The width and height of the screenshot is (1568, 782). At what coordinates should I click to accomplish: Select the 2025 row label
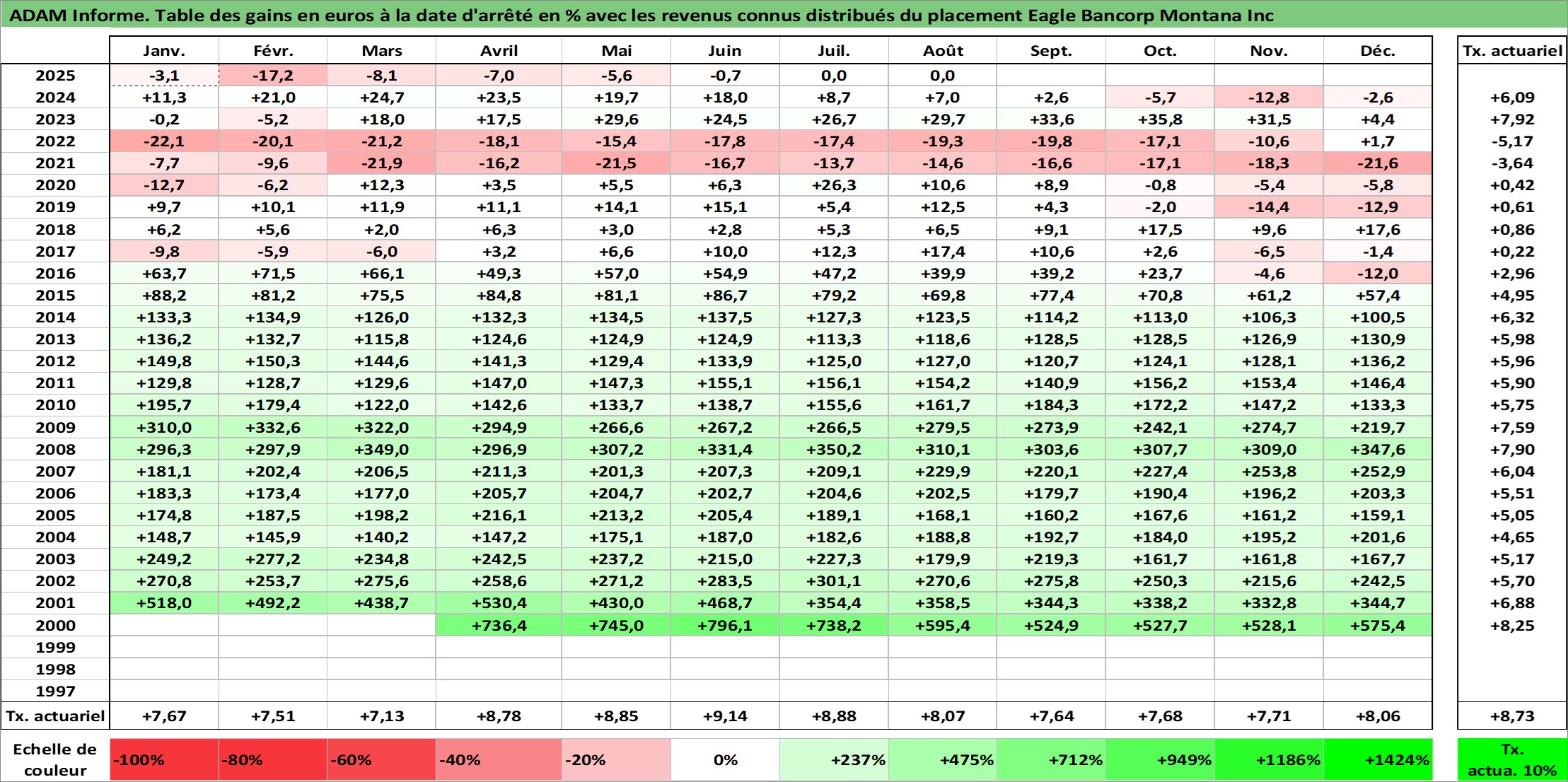(55, 76)
